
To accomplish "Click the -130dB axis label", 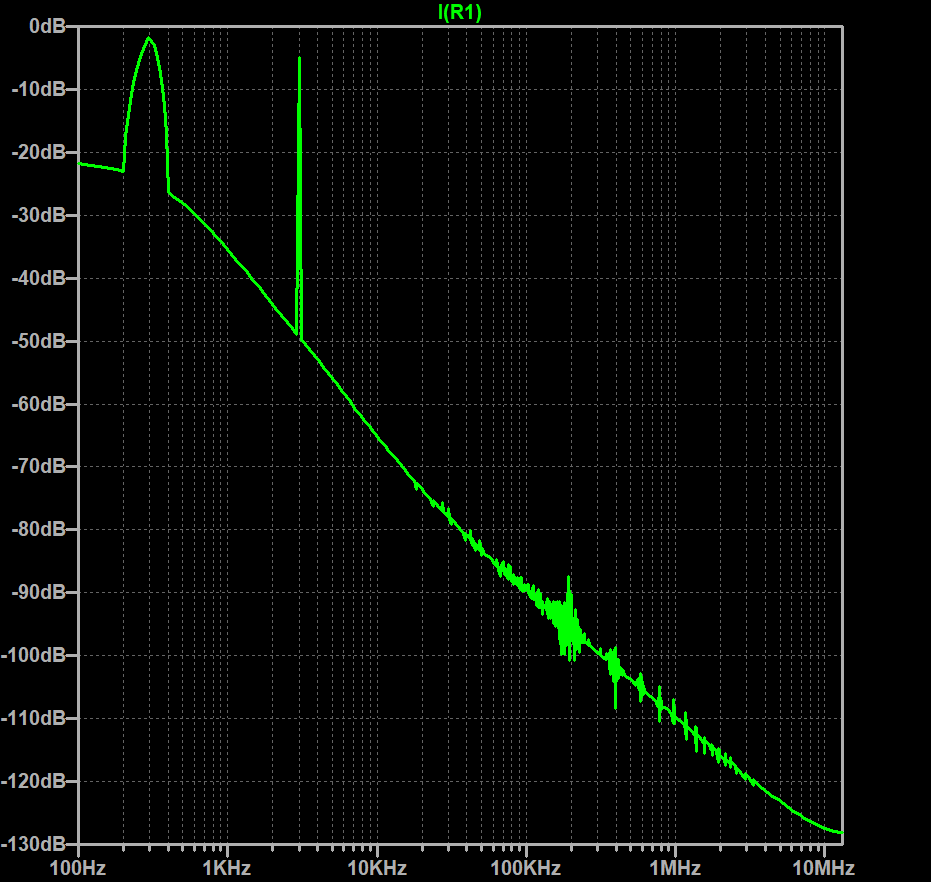I will point(34,844).
